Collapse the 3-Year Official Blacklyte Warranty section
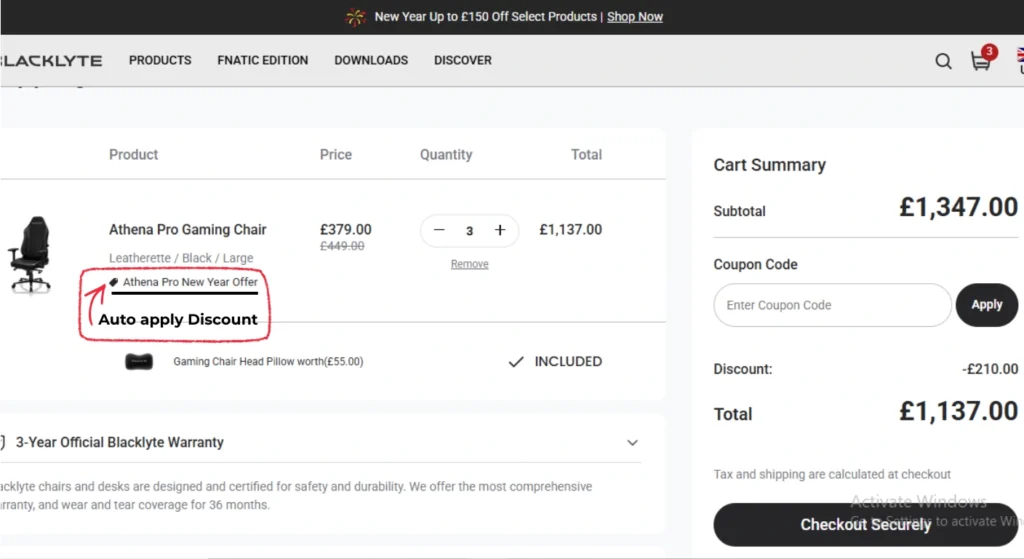Image resolution: width=1024 pixels, height=559 pixels. [x=632, y=442]
